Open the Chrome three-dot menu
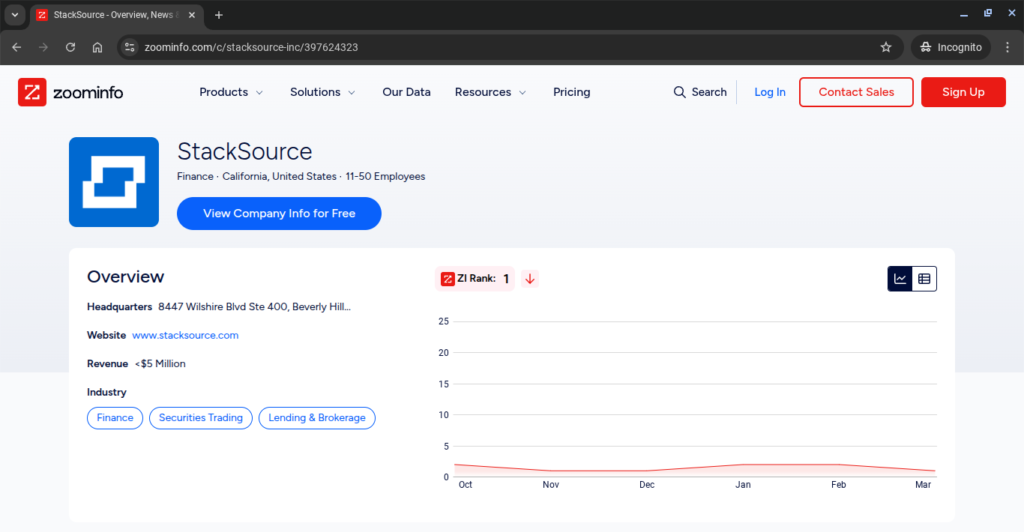Viewport: 1024px width, 532px height. point(1007,47)
